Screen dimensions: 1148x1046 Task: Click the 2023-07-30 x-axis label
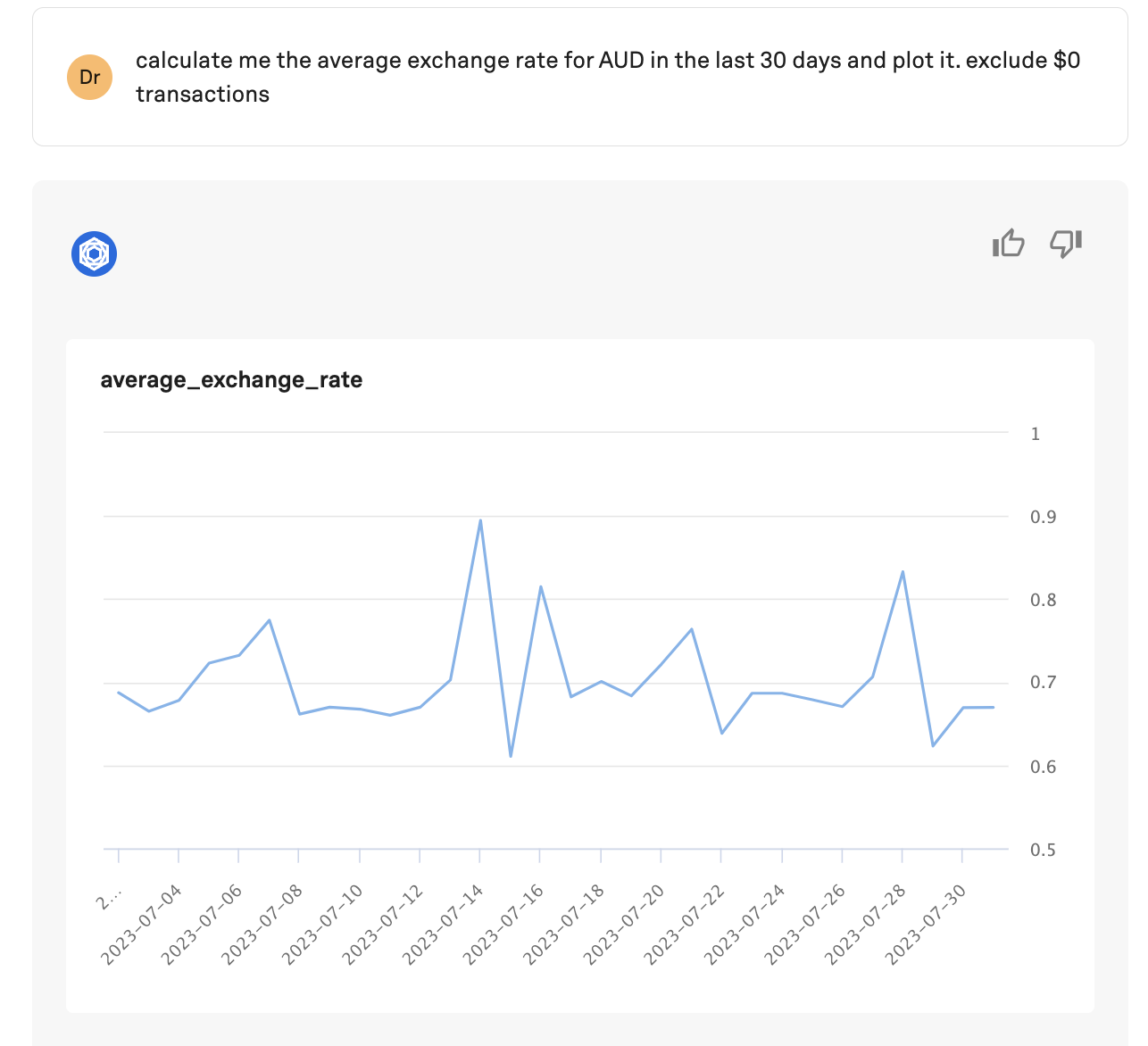(923, 926)
